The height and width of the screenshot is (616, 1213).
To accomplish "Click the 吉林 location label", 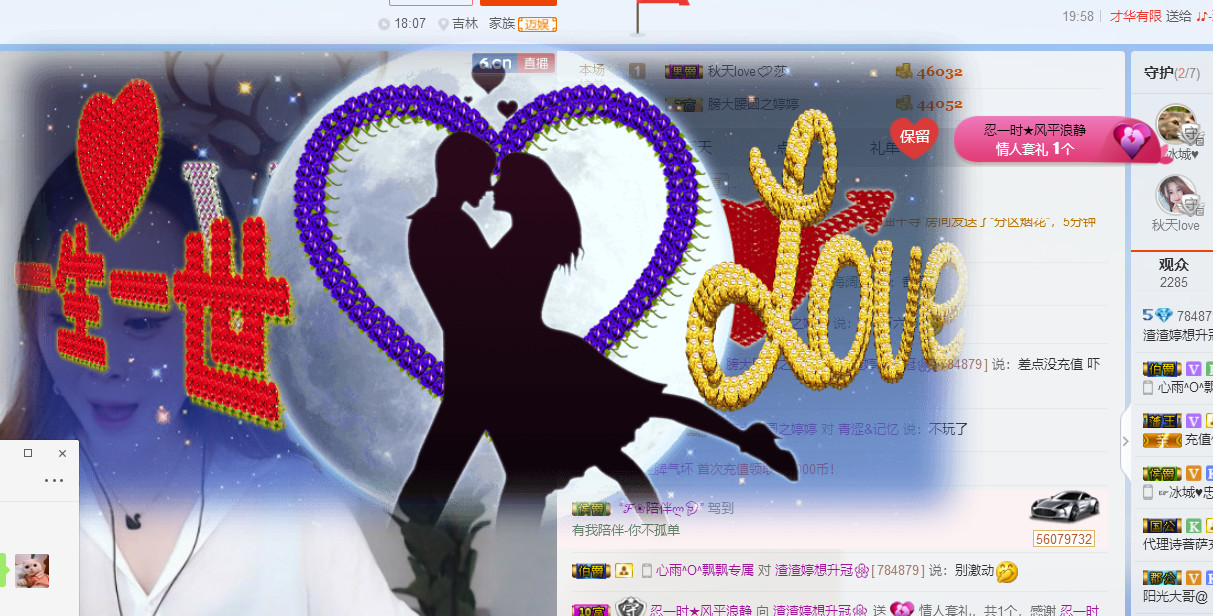I will pyautogui.click(x=465, y=24).
